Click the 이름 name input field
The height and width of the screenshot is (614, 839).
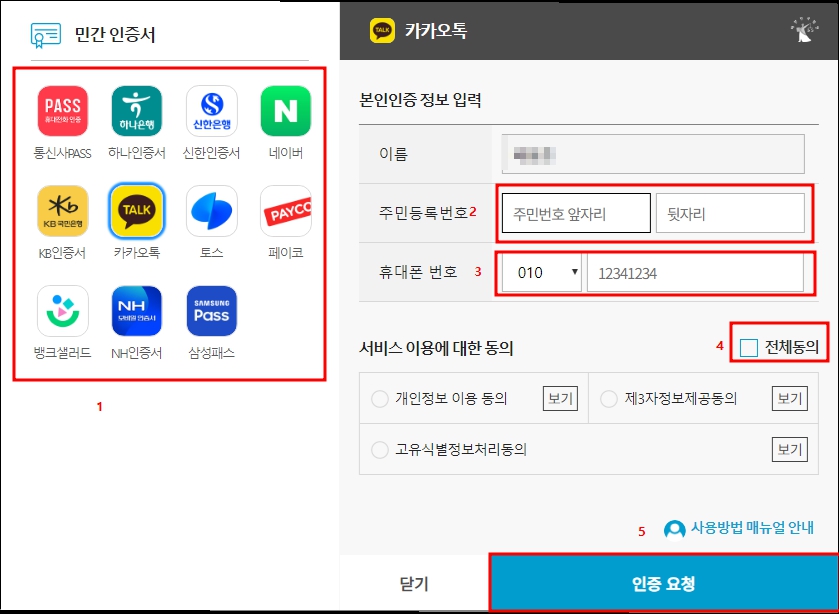point(653,154)
